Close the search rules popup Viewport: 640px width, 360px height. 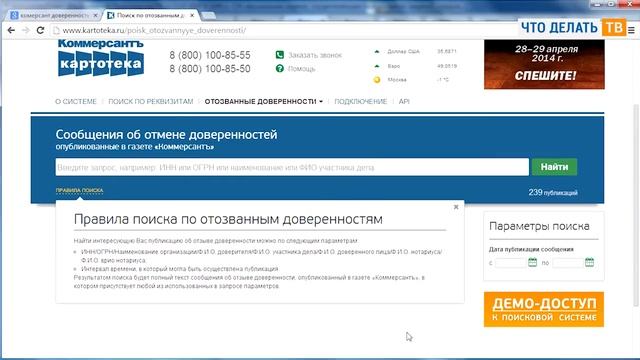456,207
